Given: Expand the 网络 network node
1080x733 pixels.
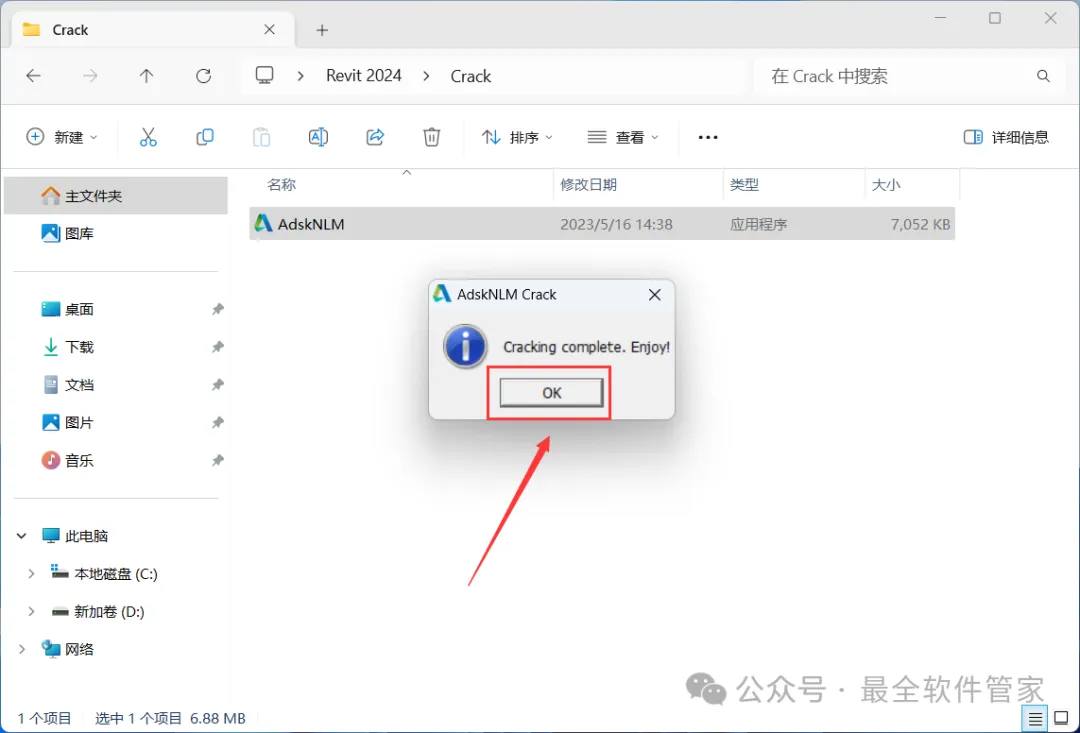Looking at the screenshot, I should (21, 649).
